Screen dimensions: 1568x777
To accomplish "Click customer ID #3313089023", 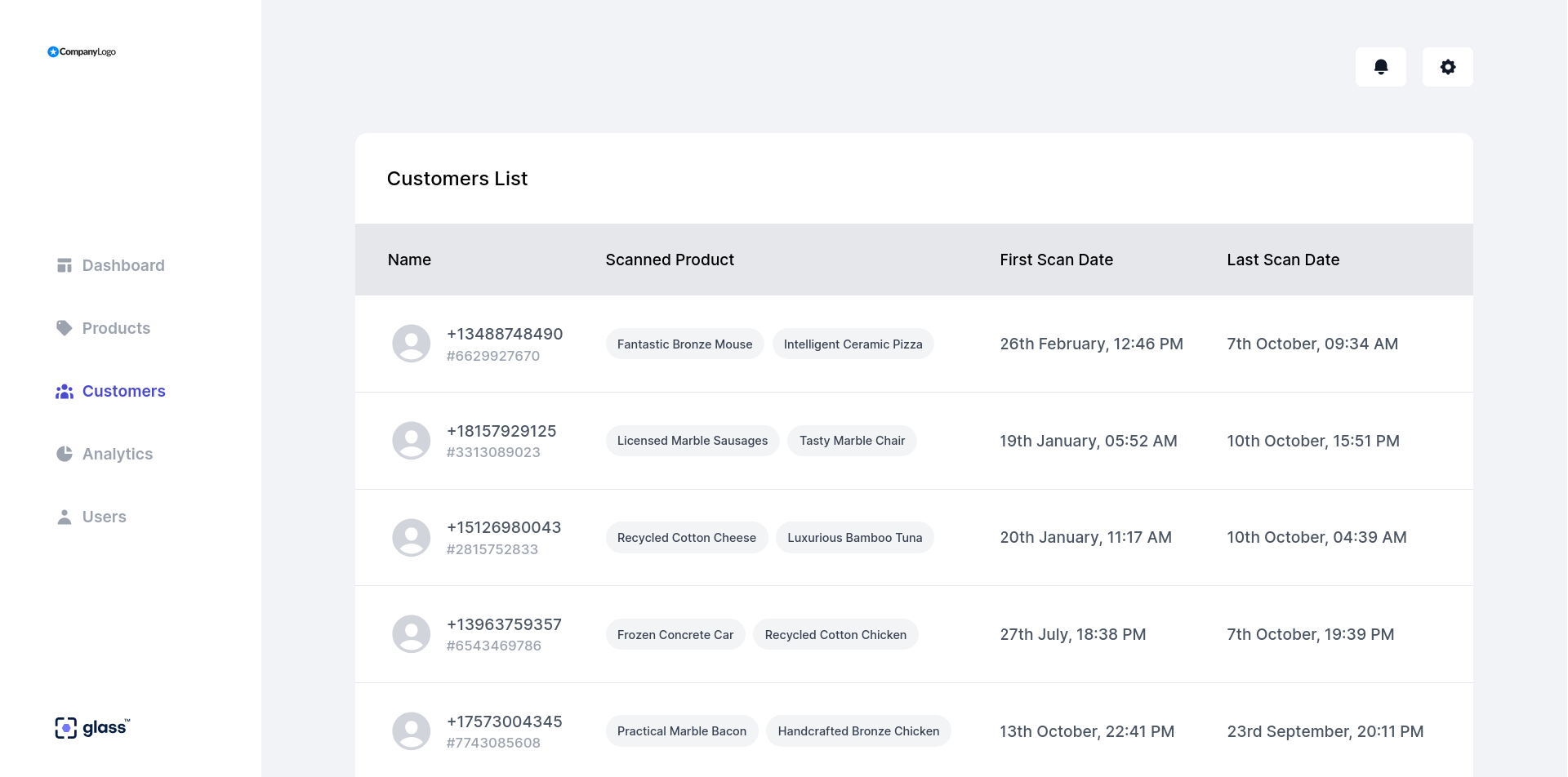I will pyautogui.click(x=493, y=452).
